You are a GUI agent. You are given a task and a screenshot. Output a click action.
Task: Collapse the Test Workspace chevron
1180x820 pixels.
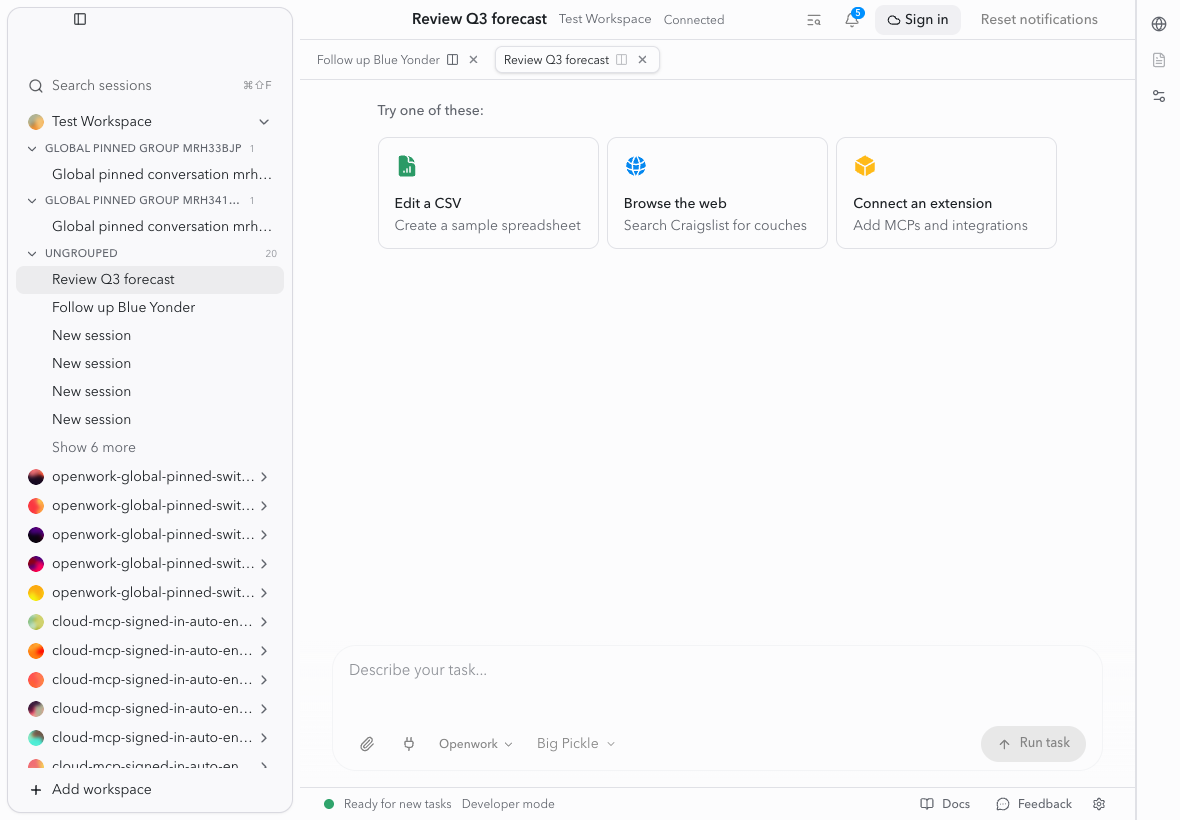[x=264, y=122]
